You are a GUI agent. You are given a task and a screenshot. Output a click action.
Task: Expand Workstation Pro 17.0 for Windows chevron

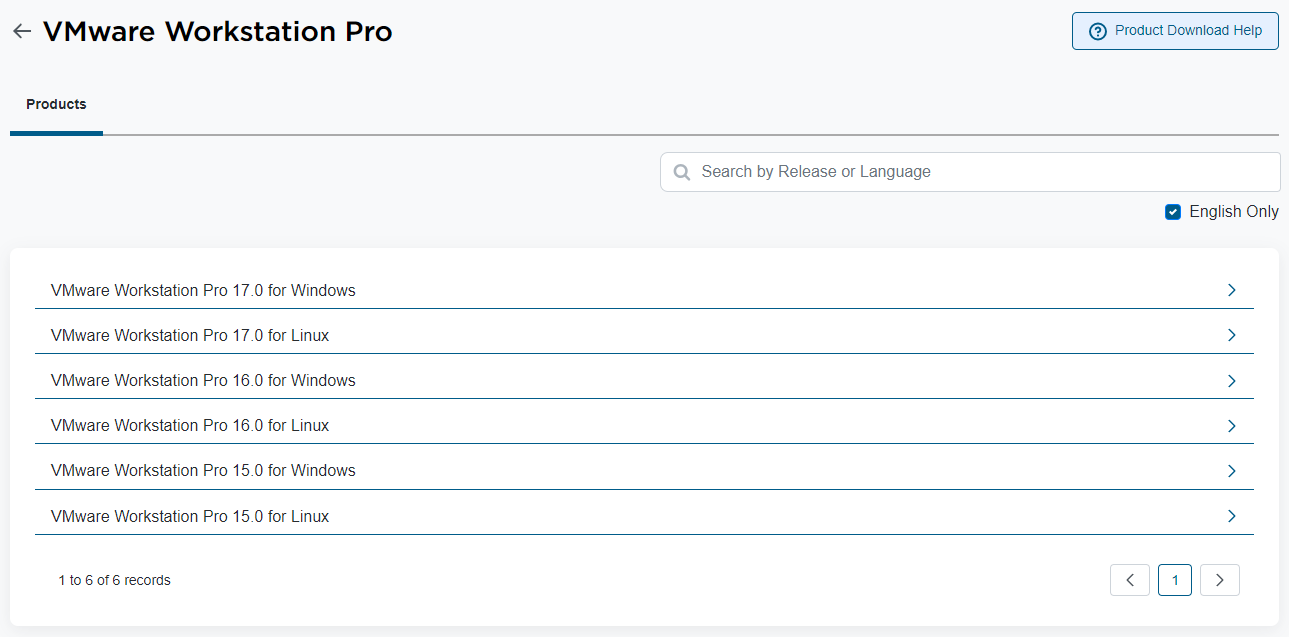[x=1232, y=290]
